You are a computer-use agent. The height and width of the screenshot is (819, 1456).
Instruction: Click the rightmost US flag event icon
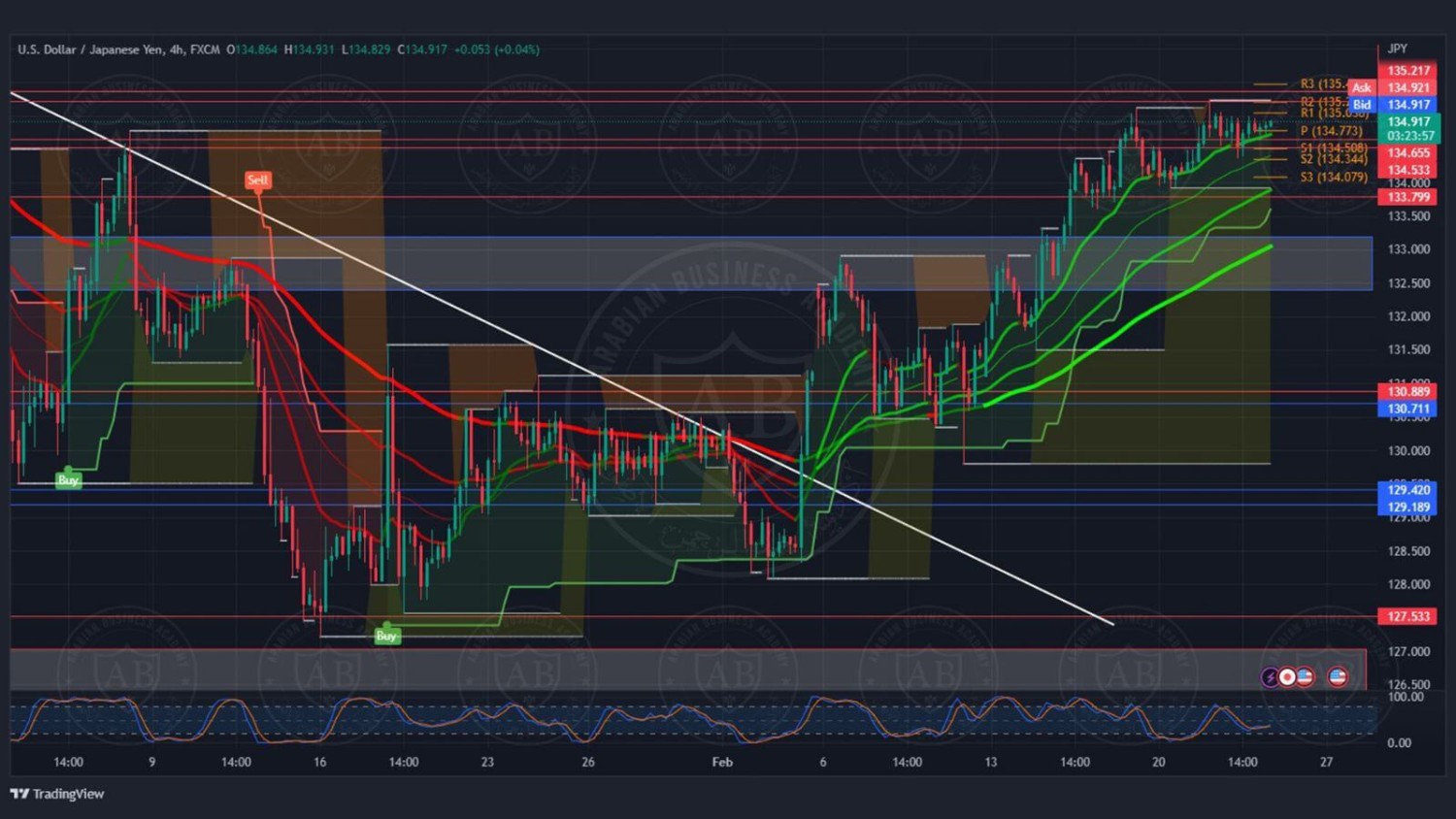coord(1338,677)
